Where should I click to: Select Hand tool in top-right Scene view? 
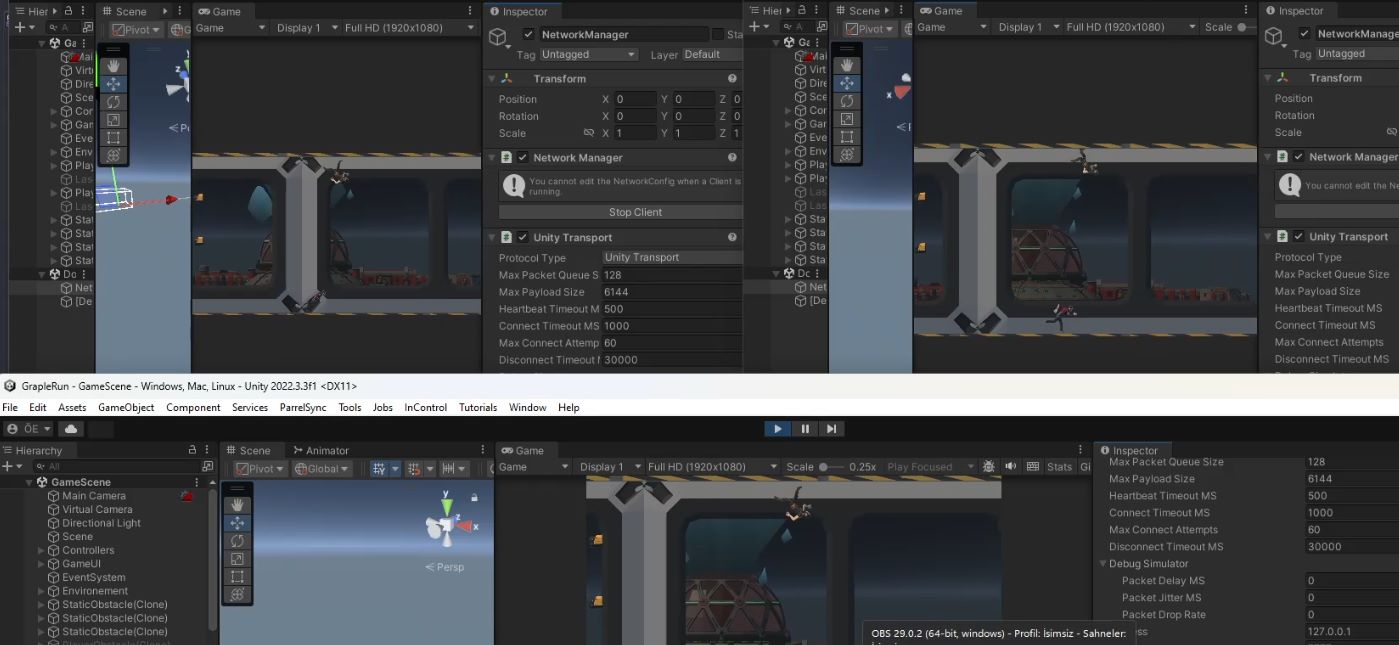coord(847,65)
